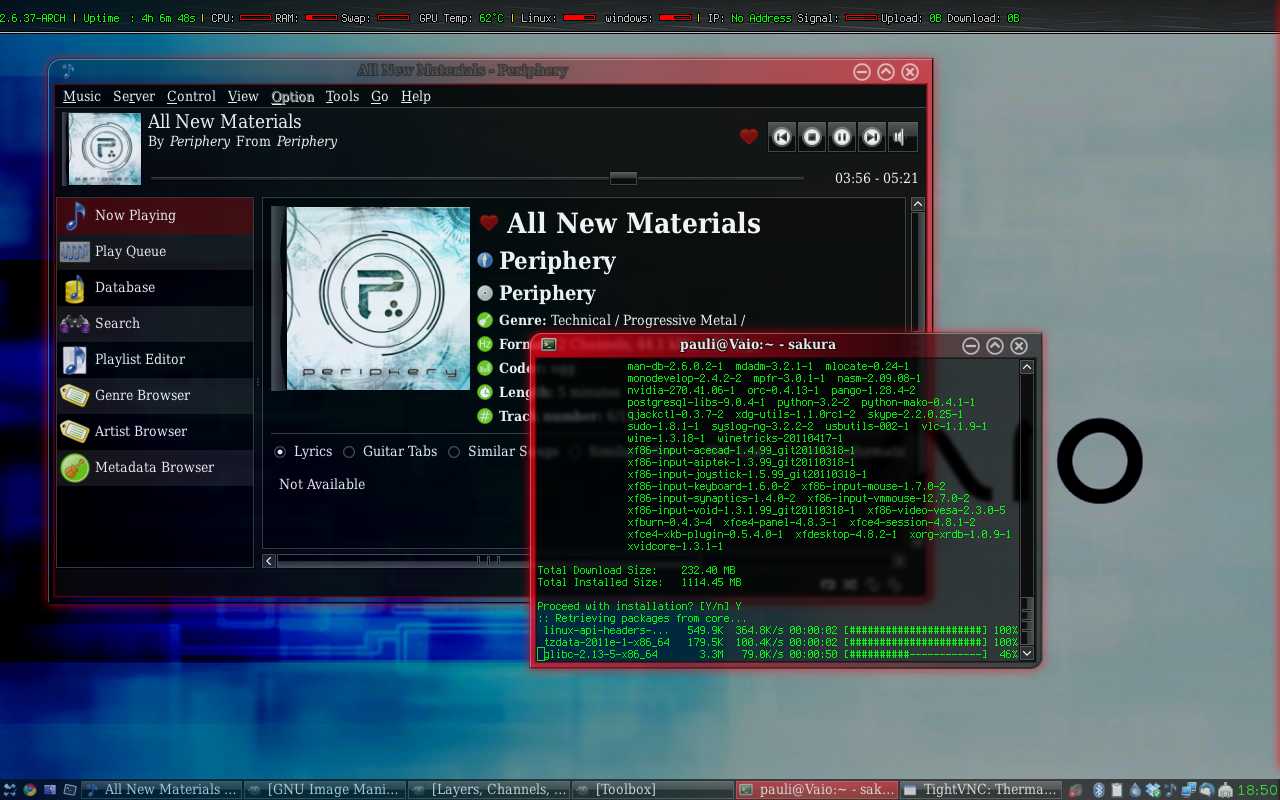Viewport: 1280px width, 800px height.
Task: Shade the sakura terminal window
Action: coord(995,345)
